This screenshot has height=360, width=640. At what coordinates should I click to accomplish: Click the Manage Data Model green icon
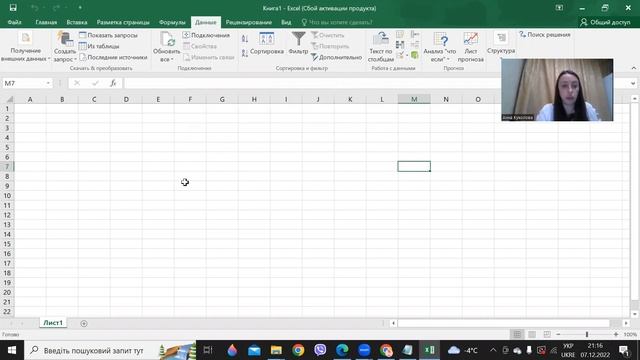(x=415, y=55)
